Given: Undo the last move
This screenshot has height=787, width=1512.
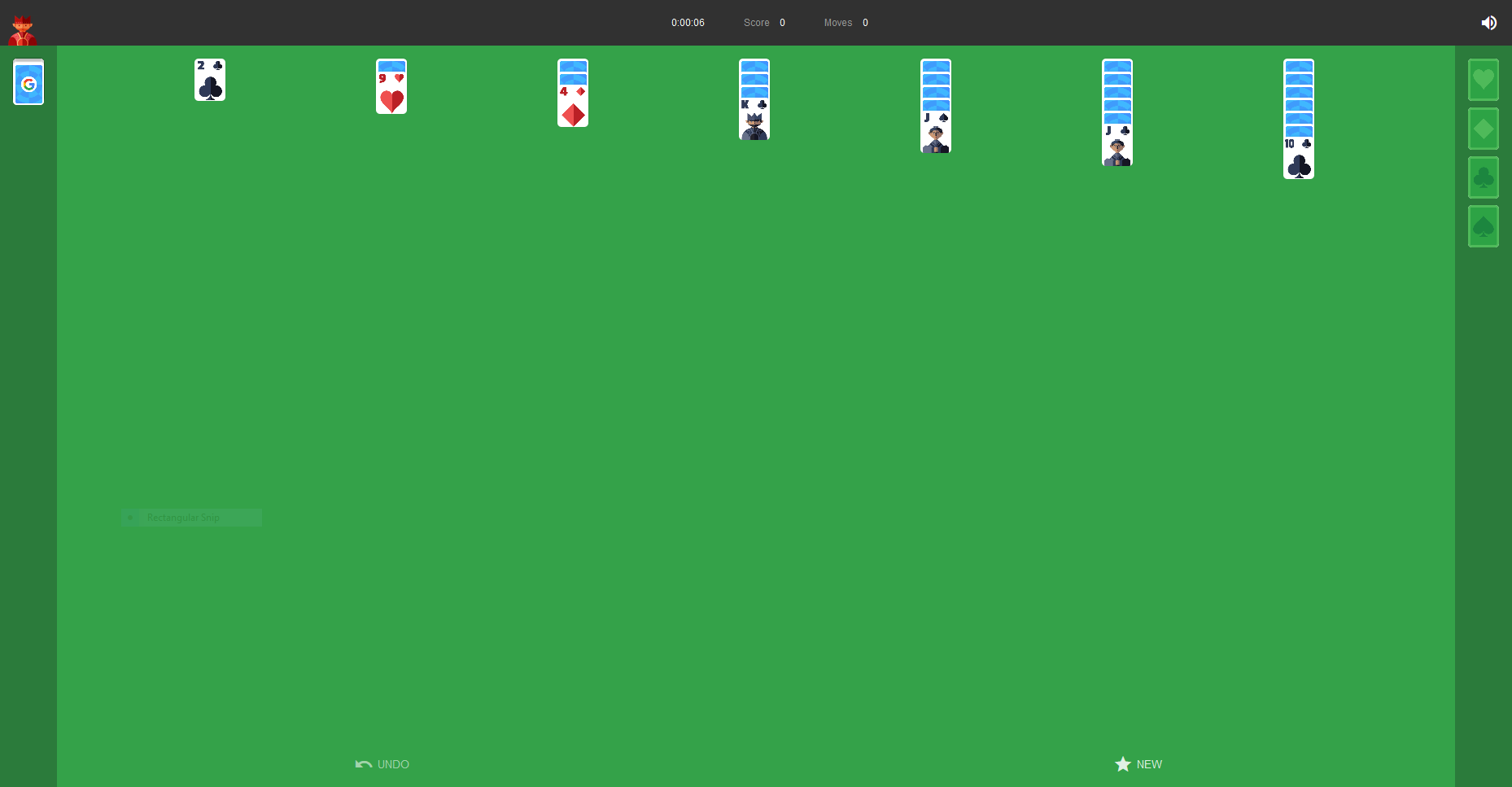Looking at the screenshot, I should pyautogui.click(x=382, y=764).
